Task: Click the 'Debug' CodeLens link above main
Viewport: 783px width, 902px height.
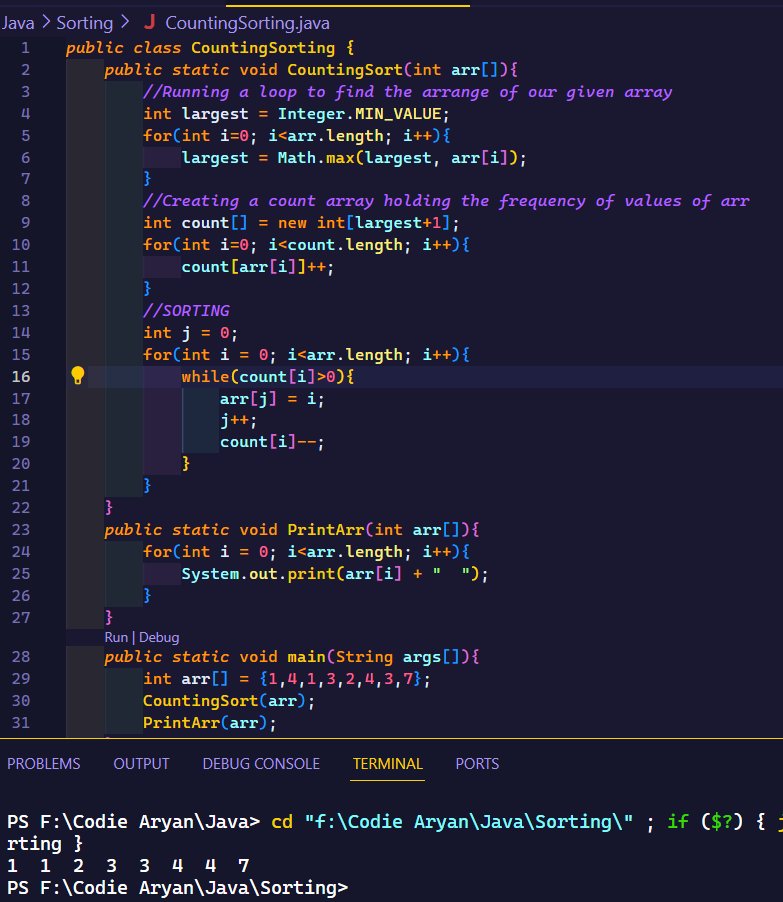Action: [159, 637]
